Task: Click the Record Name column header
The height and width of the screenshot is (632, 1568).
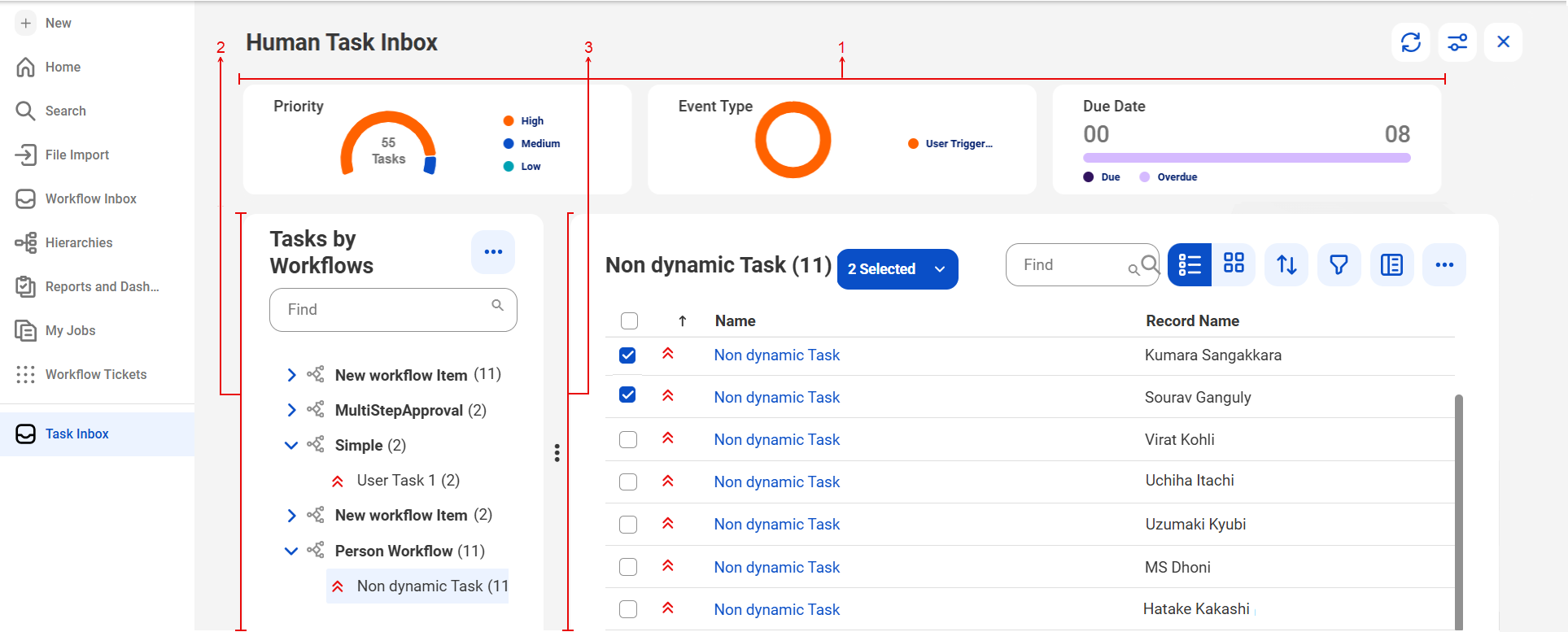Action: coord(1192,320)
